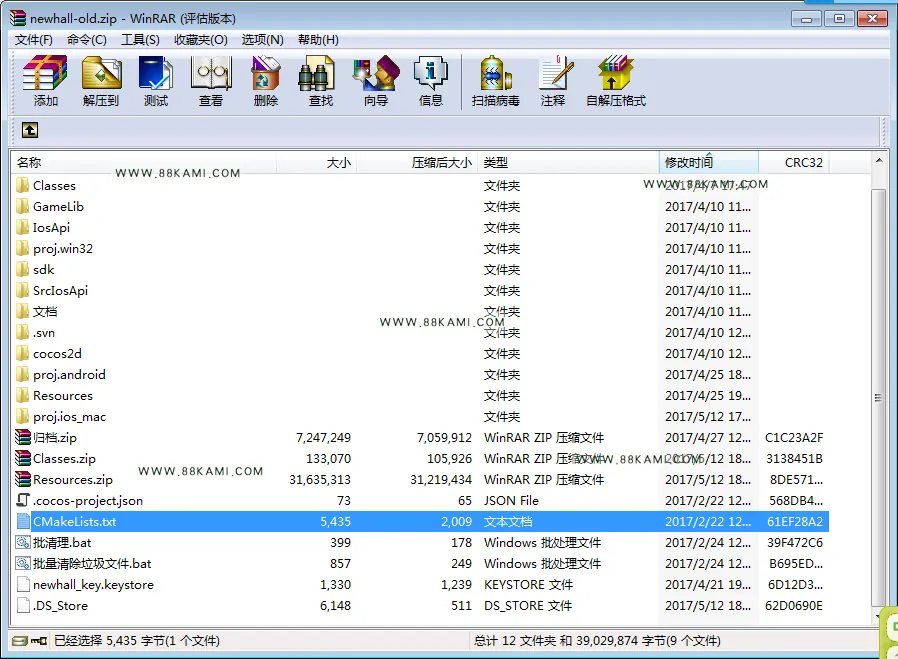Show archive 信息 (Info)
The image size is (898, 659).
coord(431,81)
